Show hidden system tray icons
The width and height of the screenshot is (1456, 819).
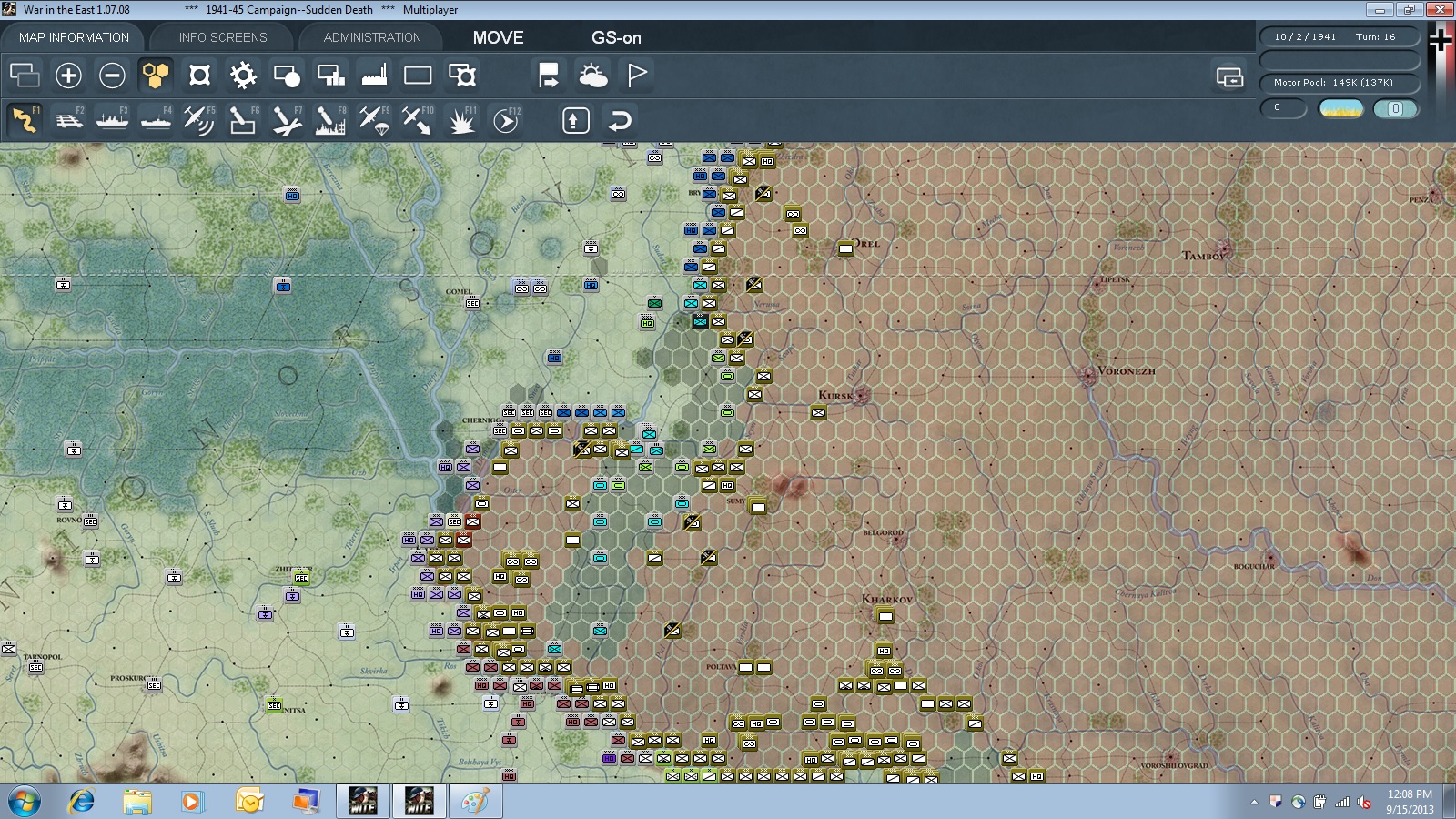[x=1254, y=802]
